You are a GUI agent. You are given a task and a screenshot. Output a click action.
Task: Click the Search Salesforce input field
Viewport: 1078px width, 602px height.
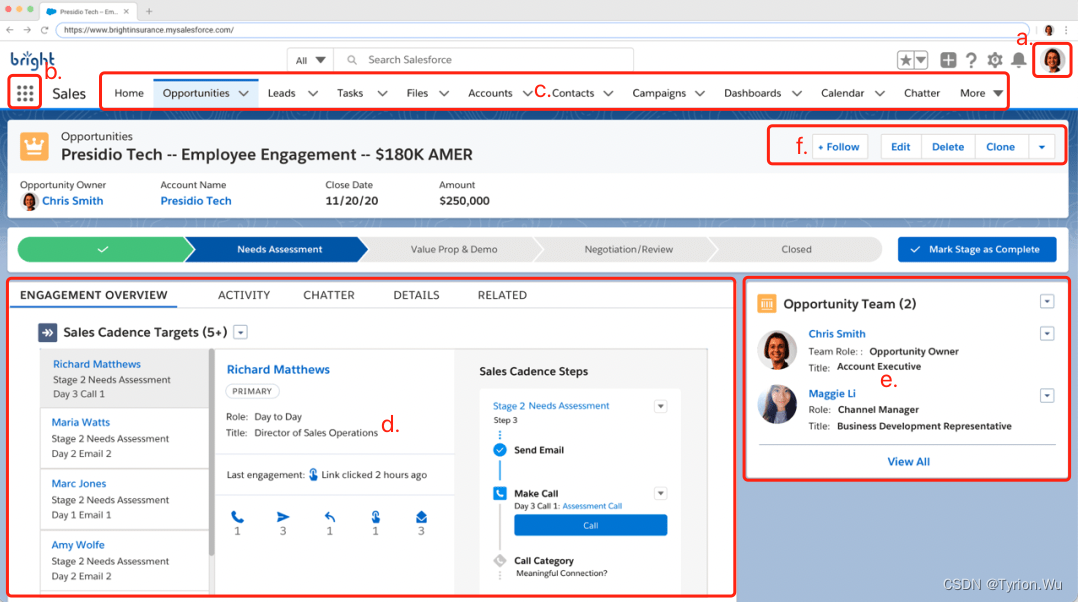coord(483,60)
